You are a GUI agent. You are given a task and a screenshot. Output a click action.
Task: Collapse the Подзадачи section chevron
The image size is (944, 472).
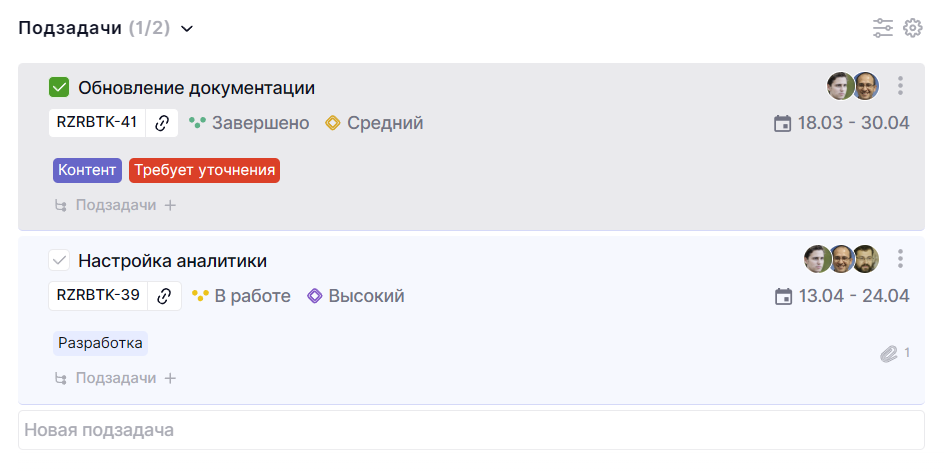186,29
